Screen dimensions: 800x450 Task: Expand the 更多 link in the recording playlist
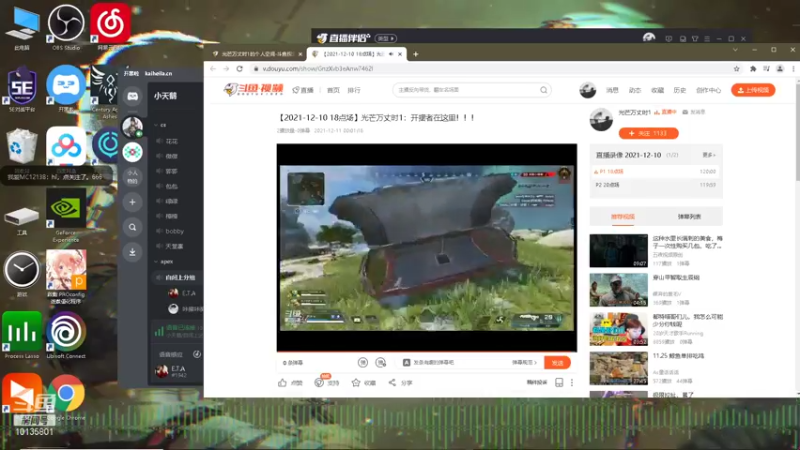click(x=709, y=155)
